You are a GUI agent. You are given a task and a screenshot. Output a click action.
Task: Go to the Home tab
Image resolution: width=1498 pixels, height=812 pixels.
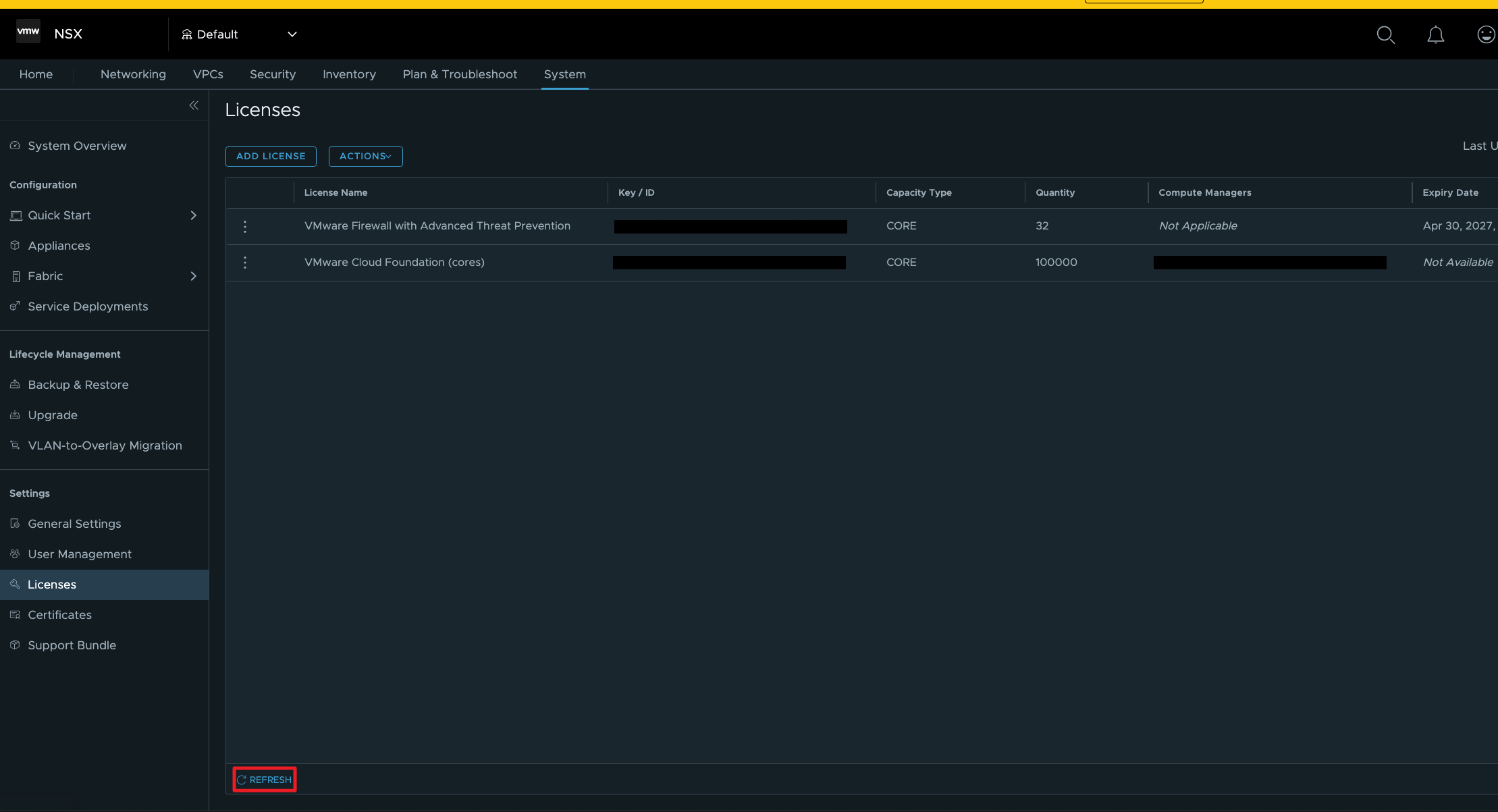[x=36, y=74]
